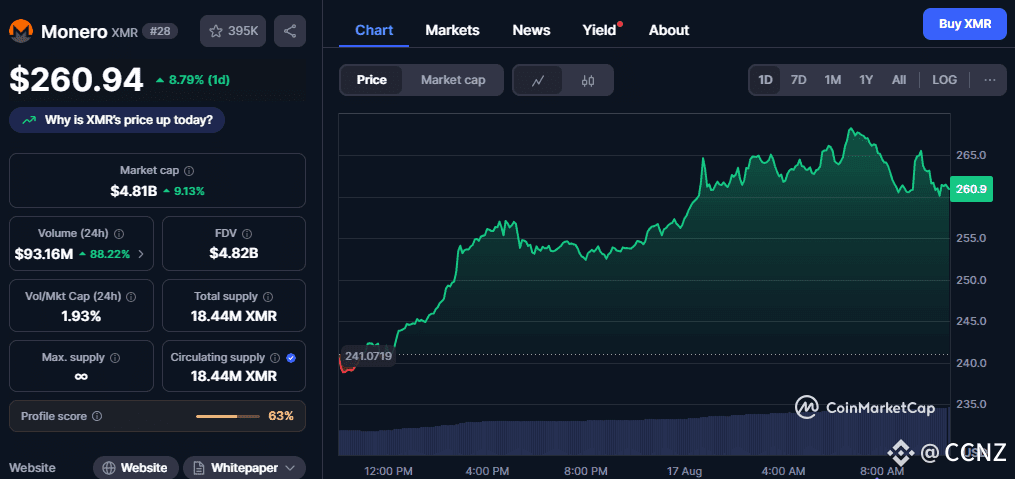Screen dimensions: 1015x479
Task: Open the Chart tab
Action: (x=374, y=30)
